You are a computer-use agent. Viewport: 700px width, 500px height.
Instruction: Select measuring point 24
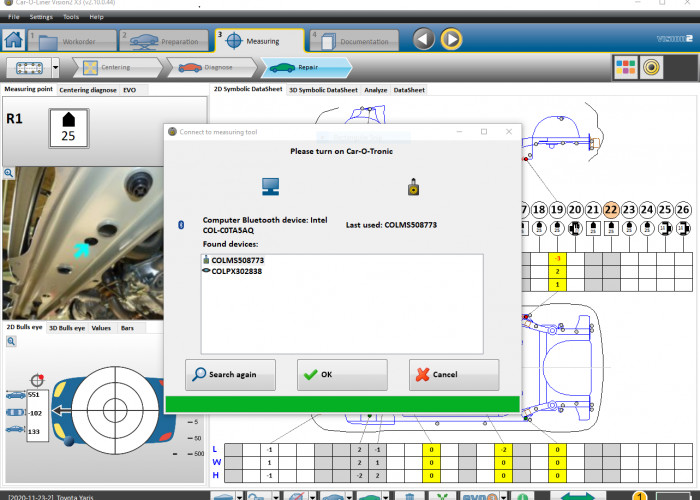coord(647,209)
